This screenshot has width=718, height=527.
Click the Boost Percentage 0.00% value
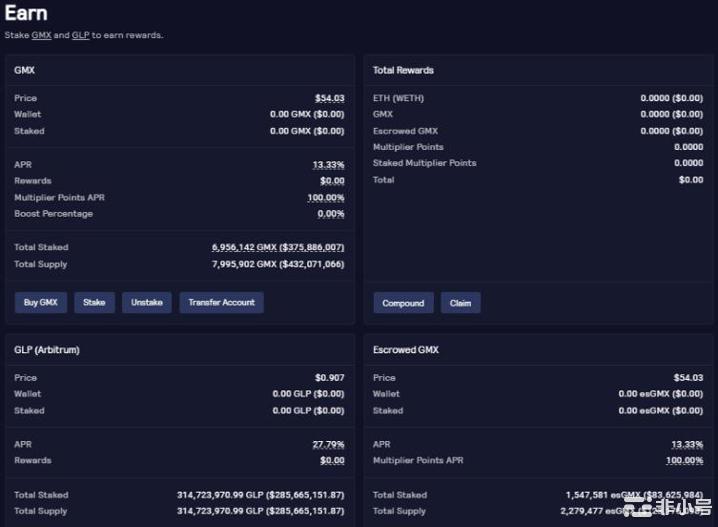(x=330, y=214)
